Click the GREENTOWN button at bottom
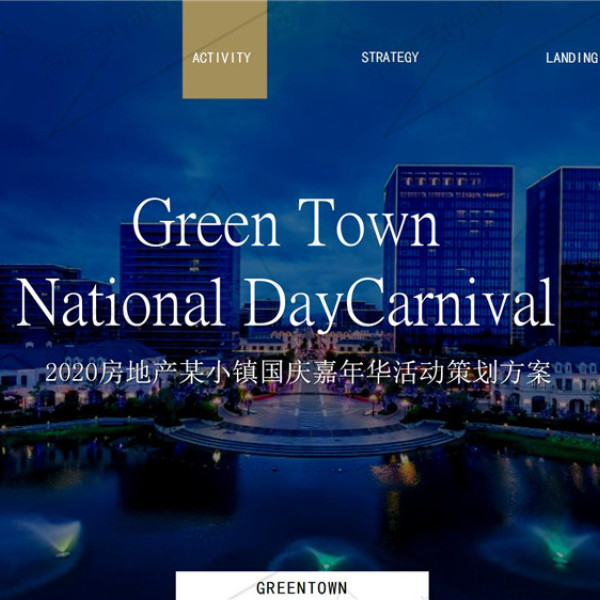Image resolution: width=600 pixels, height=600 pixels. click(302, 585)
